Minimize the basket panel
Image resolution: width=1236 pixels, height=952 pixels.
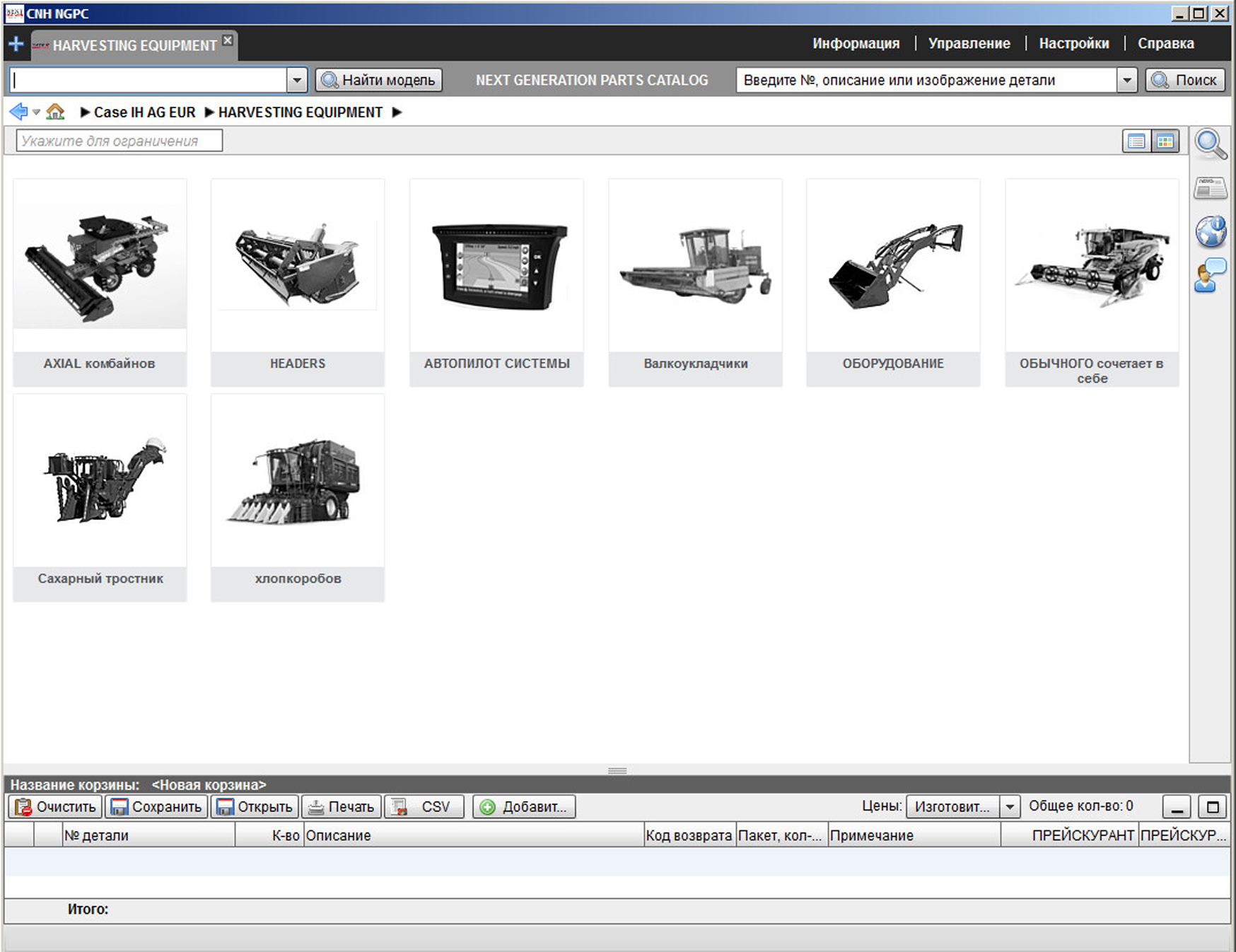[1177, 807]
